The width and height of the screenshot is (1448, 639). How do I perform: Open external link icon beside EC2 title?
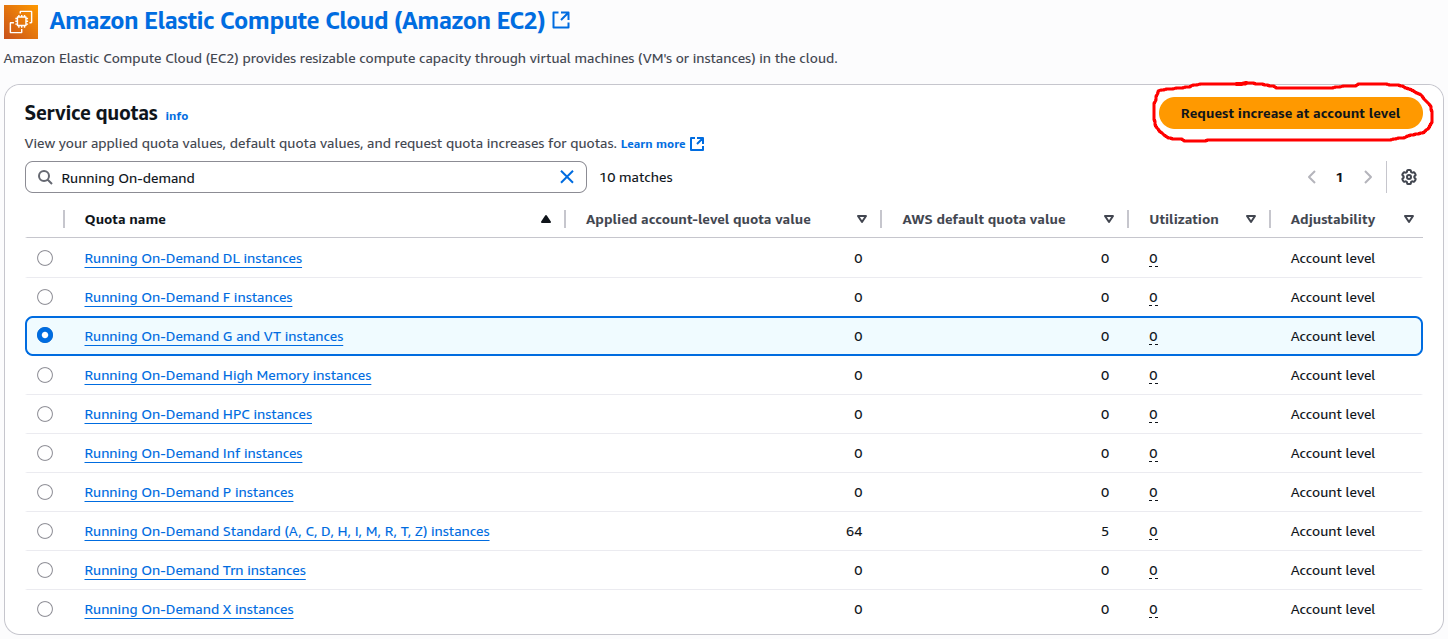point(562,20)
